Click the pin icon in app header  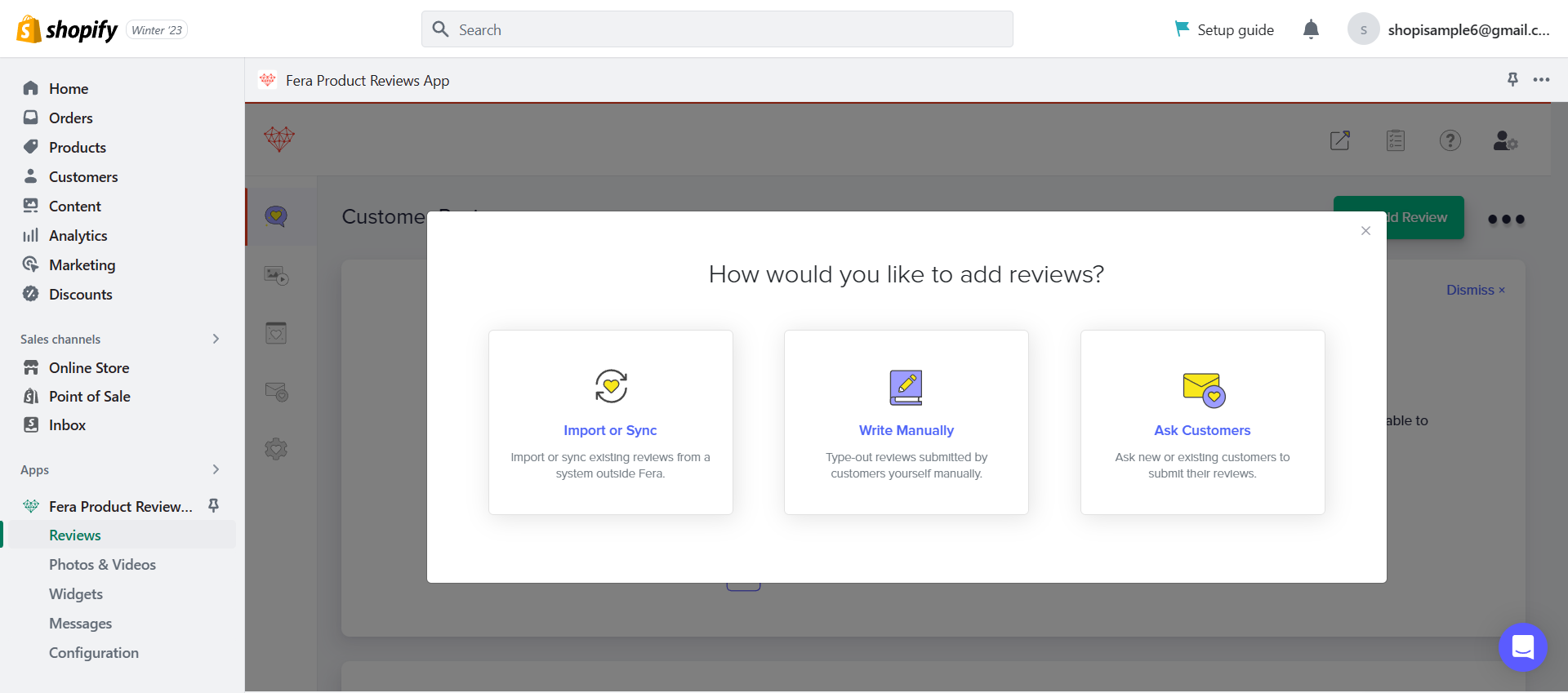click(x=1512, y=79)
